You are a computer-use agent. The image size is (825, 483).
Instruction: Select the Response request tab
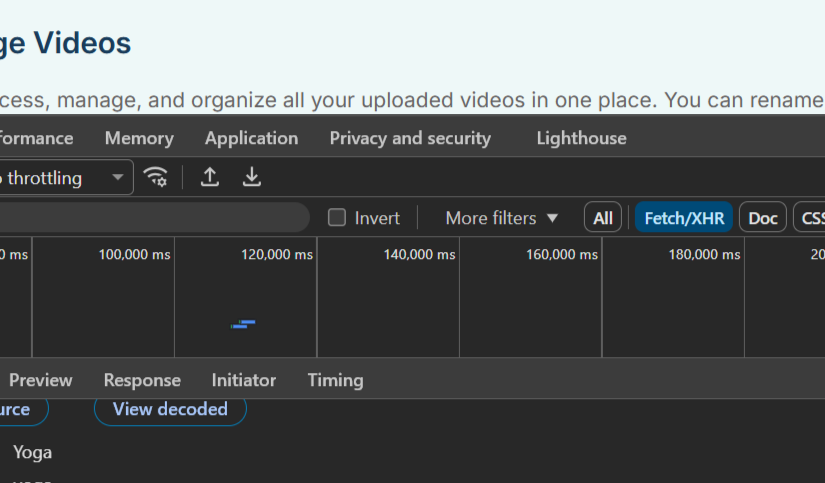[142, 380]
